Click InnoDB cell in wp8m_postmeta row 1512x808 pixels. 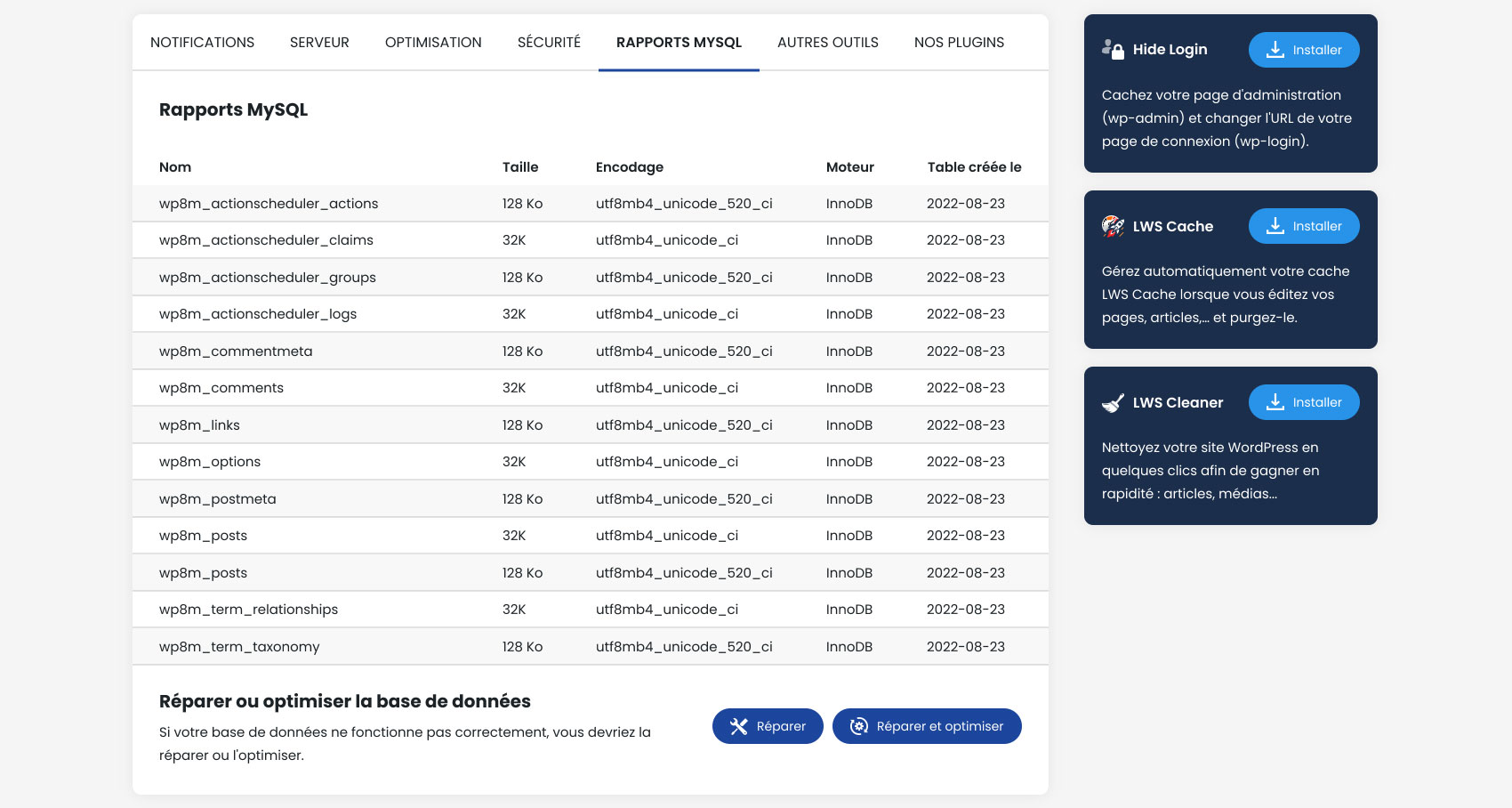click(849, 499)
